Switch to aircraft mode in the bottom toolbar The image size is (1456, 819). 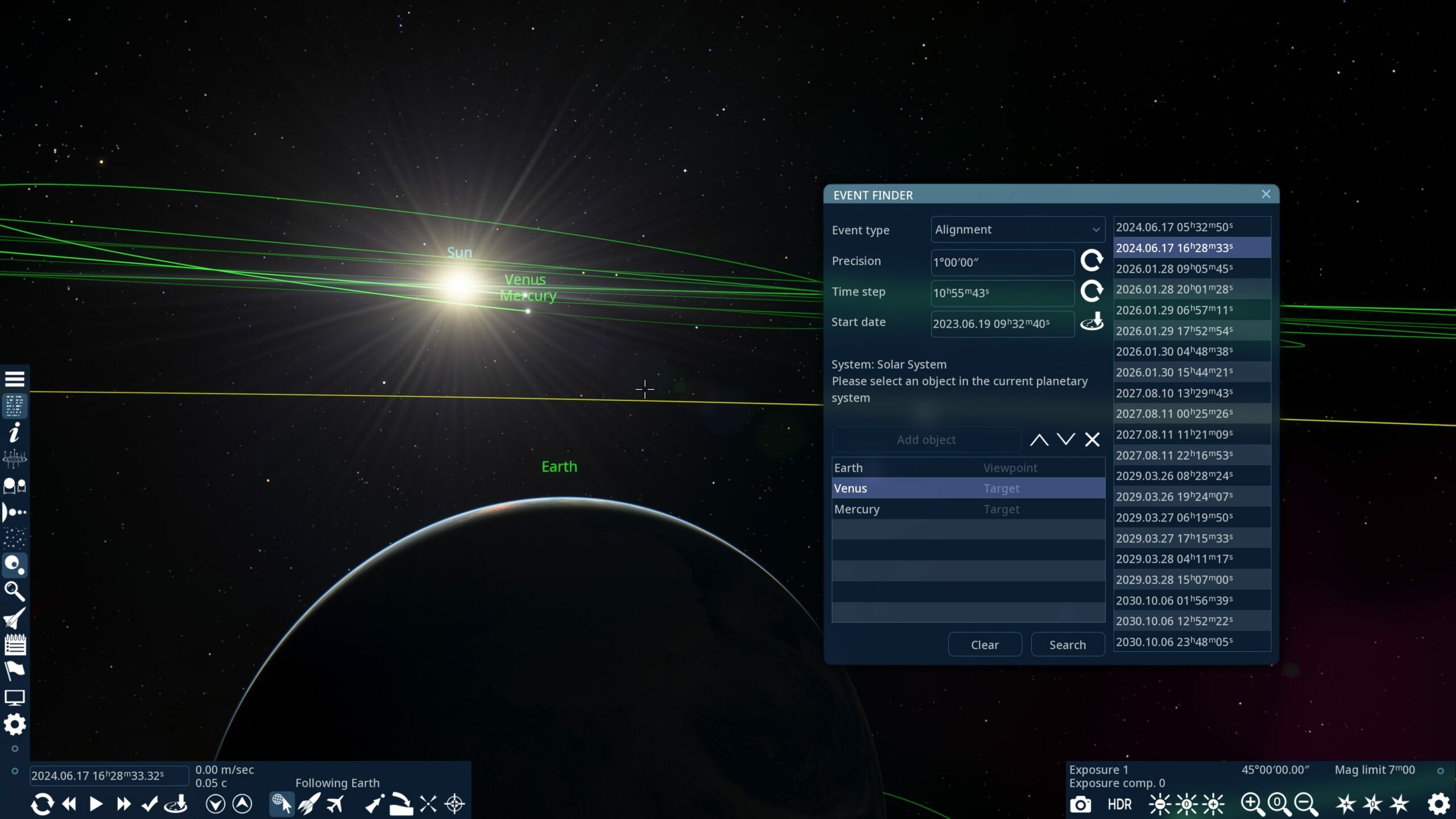(x=336, y=804)
